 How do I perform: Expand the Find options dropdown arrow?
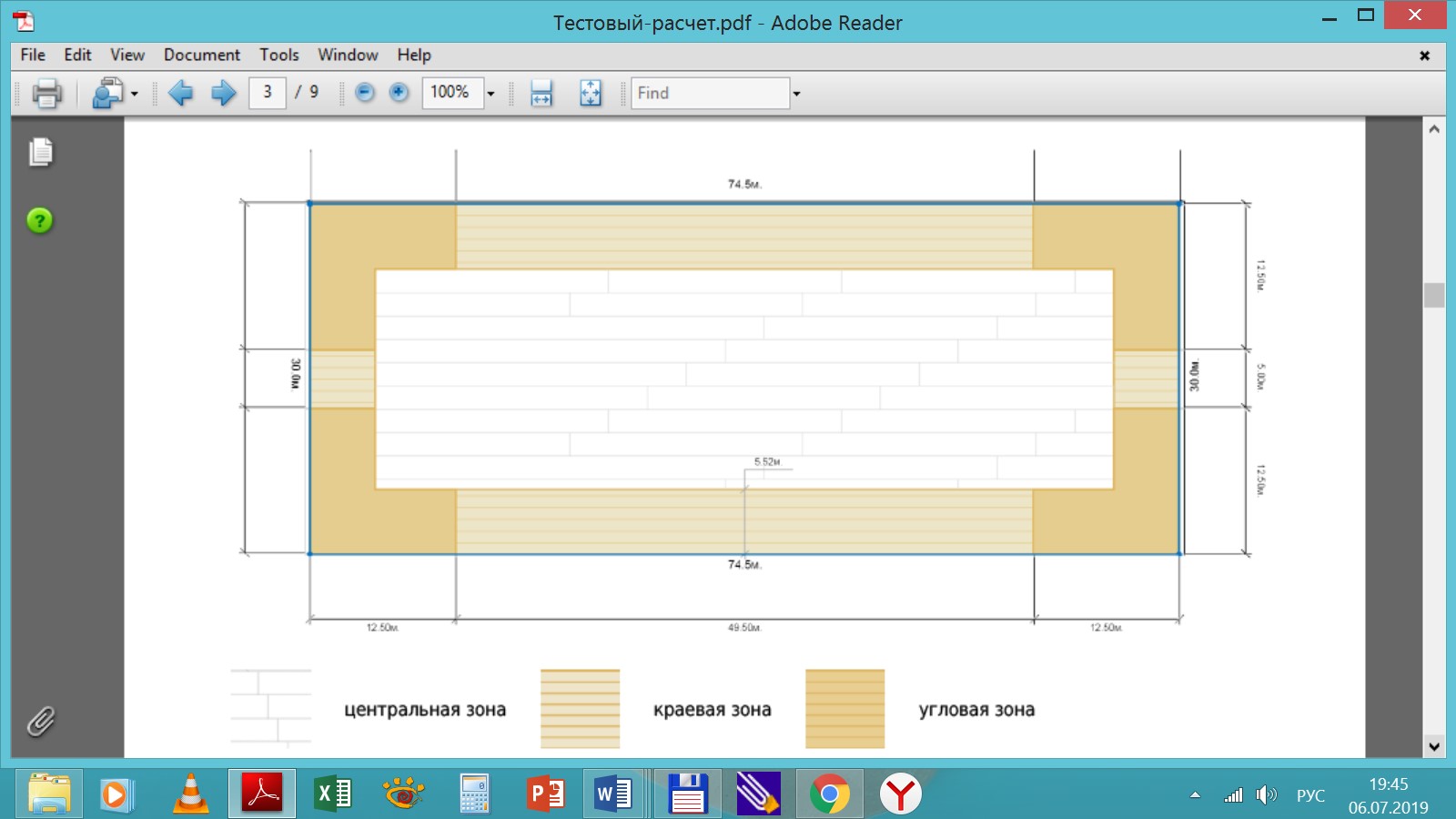coord(796,94)
